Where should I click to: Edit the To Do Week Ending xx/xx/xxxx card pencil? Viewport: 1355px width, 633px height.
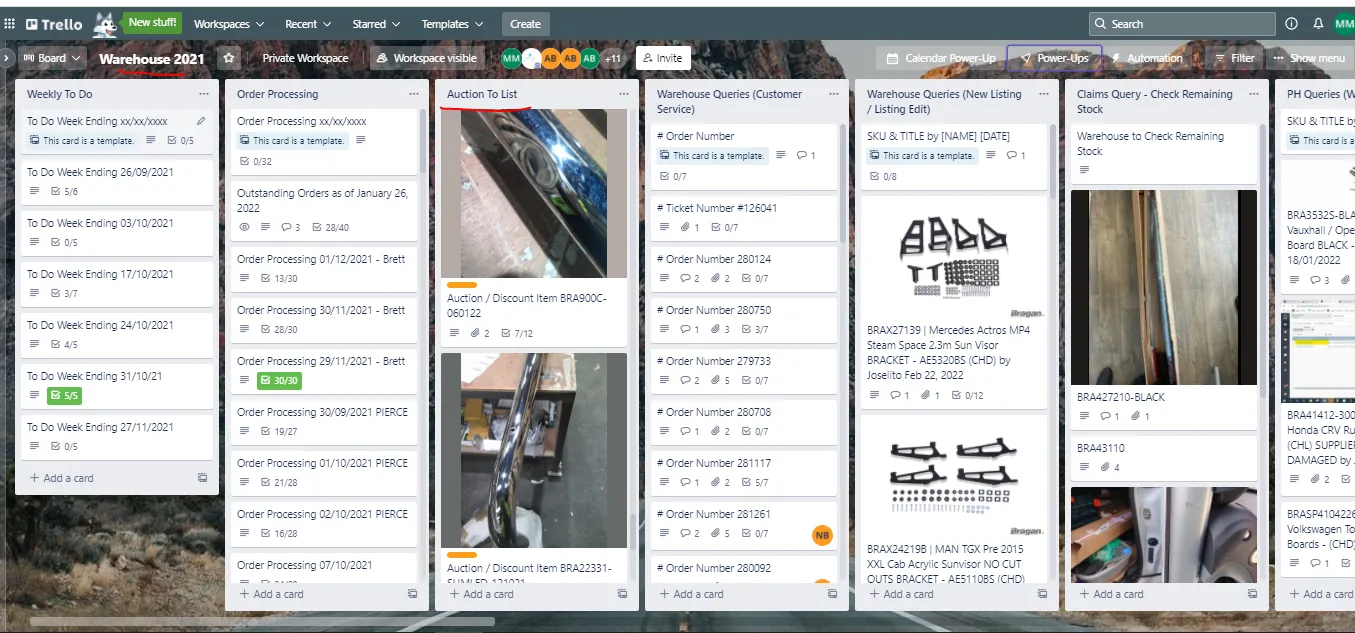coord(201,121)
